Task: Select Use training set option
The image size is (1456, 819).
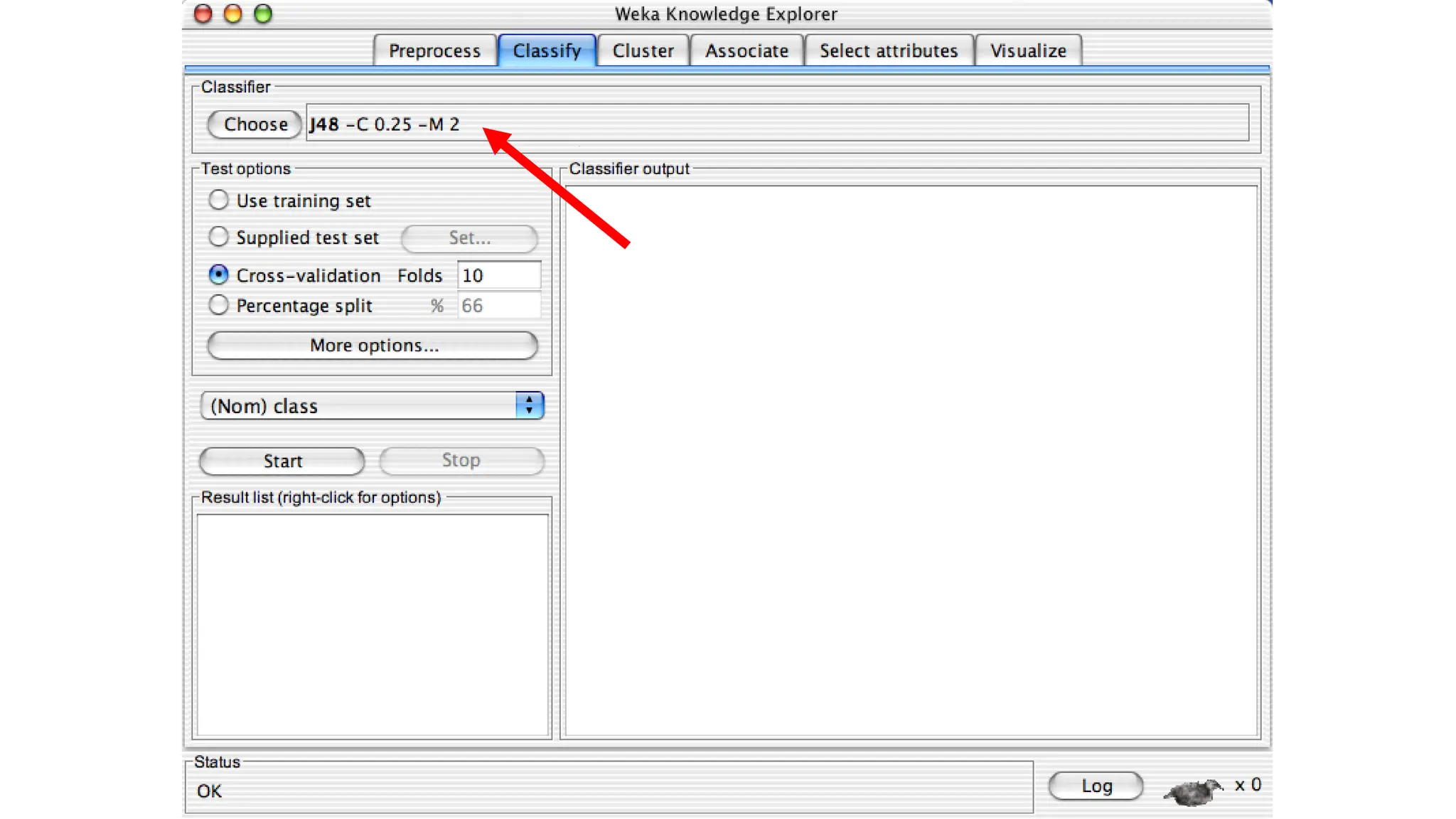Action: click(219, 200)
